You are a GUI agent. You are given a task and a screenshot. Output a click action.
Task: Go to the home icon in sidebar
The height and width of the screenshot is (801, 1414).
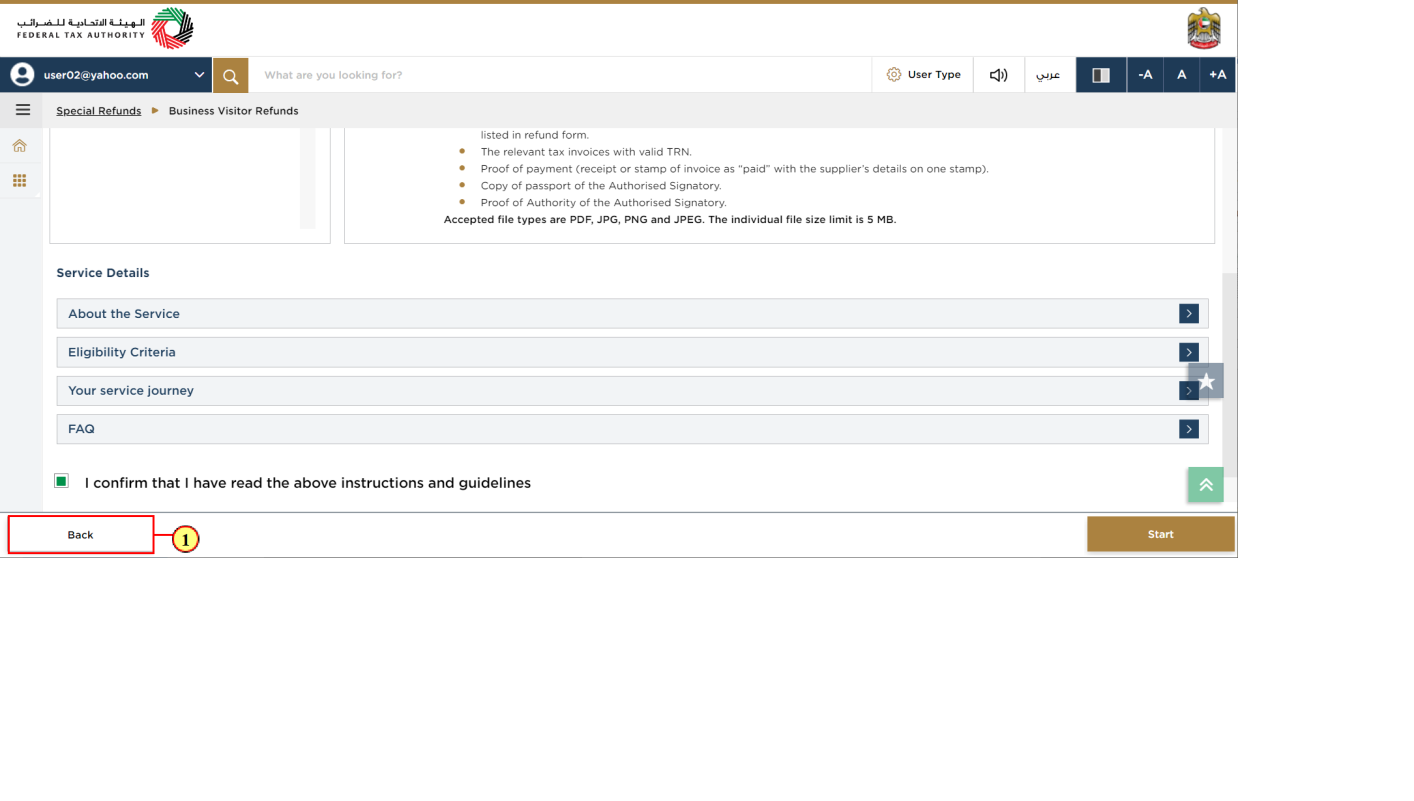click(x=19, y=146)
